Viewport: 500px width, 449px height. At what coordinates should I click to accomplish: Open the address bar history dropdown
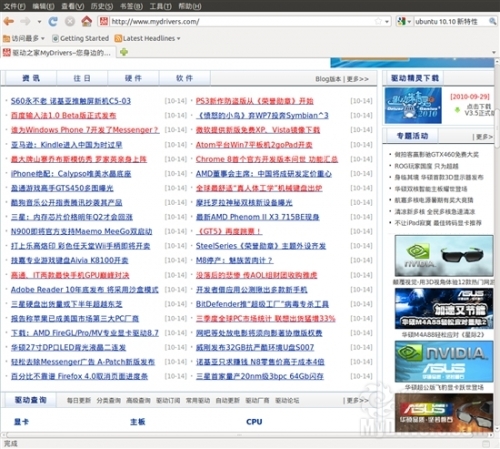(387, 22)
